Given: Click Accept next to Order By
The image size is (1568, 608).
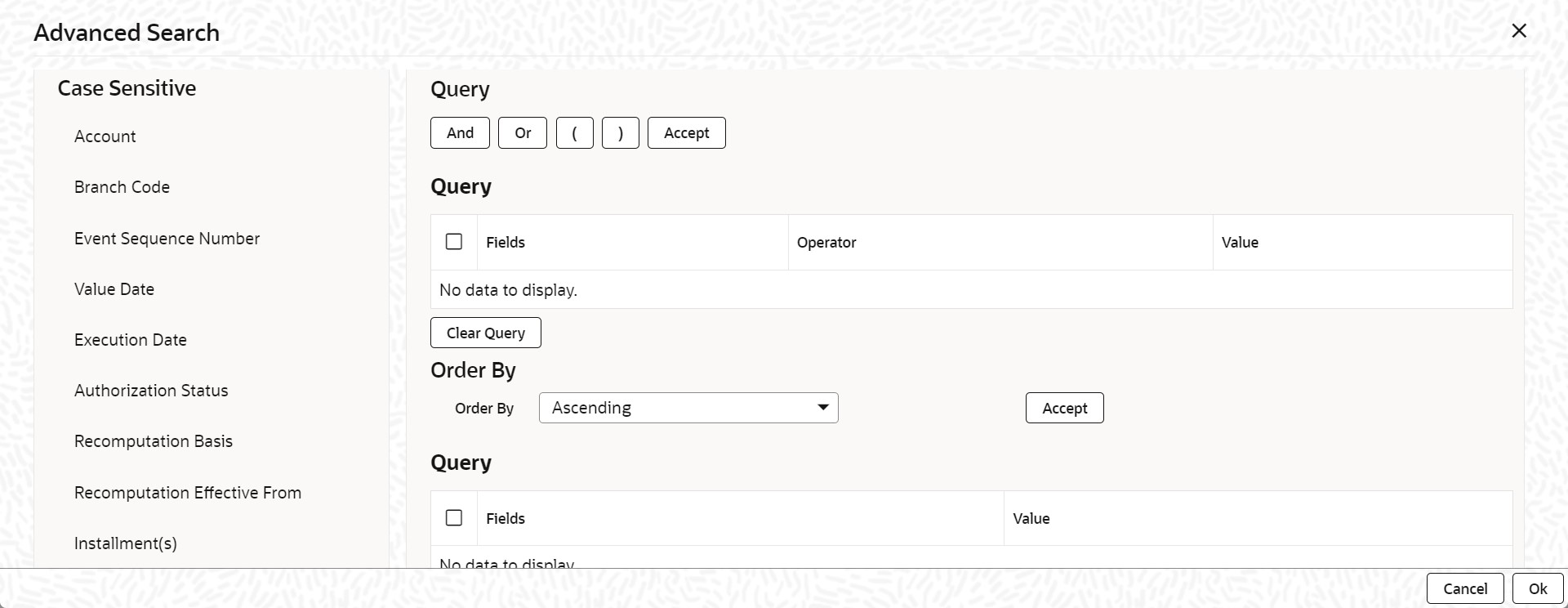Looking at the screenshot, I should (1065, 408).
